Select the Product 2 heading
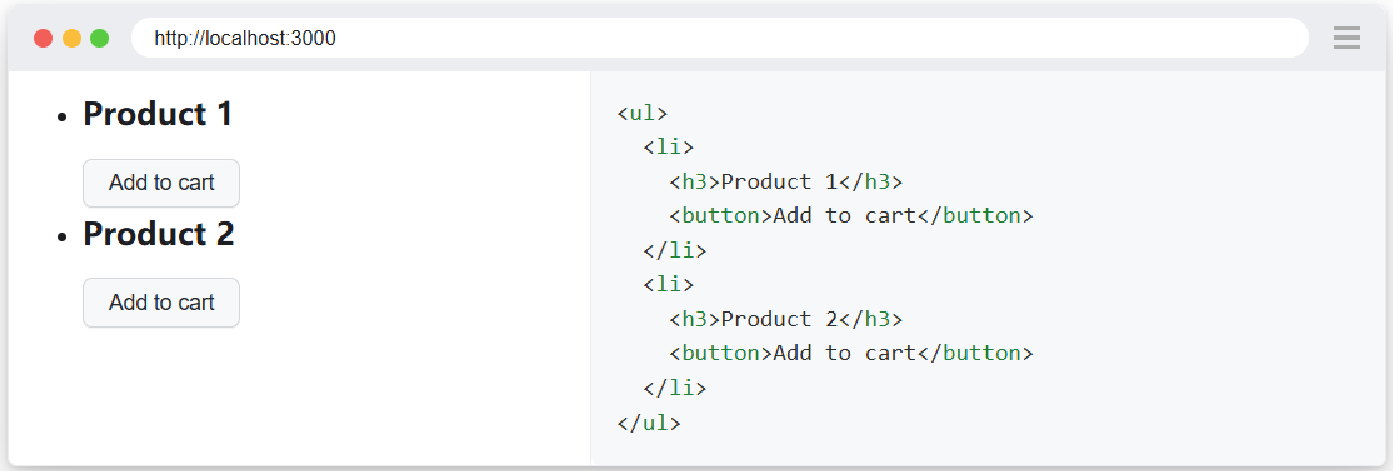Image resolution: width=1393 pixels, height=471 pixels. 159,234
